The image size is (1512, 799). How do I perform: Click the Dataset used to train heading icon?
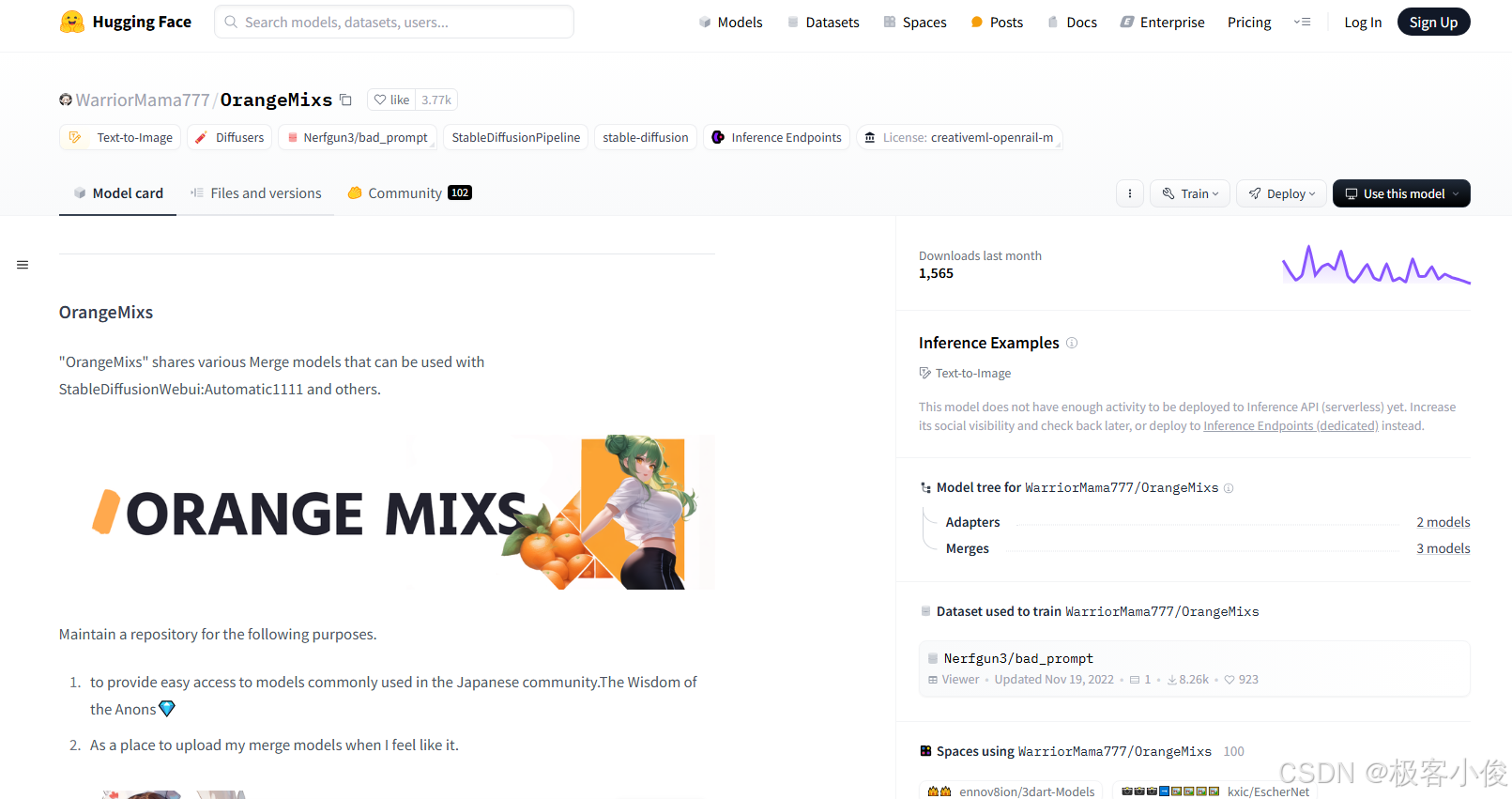[925, 611]
